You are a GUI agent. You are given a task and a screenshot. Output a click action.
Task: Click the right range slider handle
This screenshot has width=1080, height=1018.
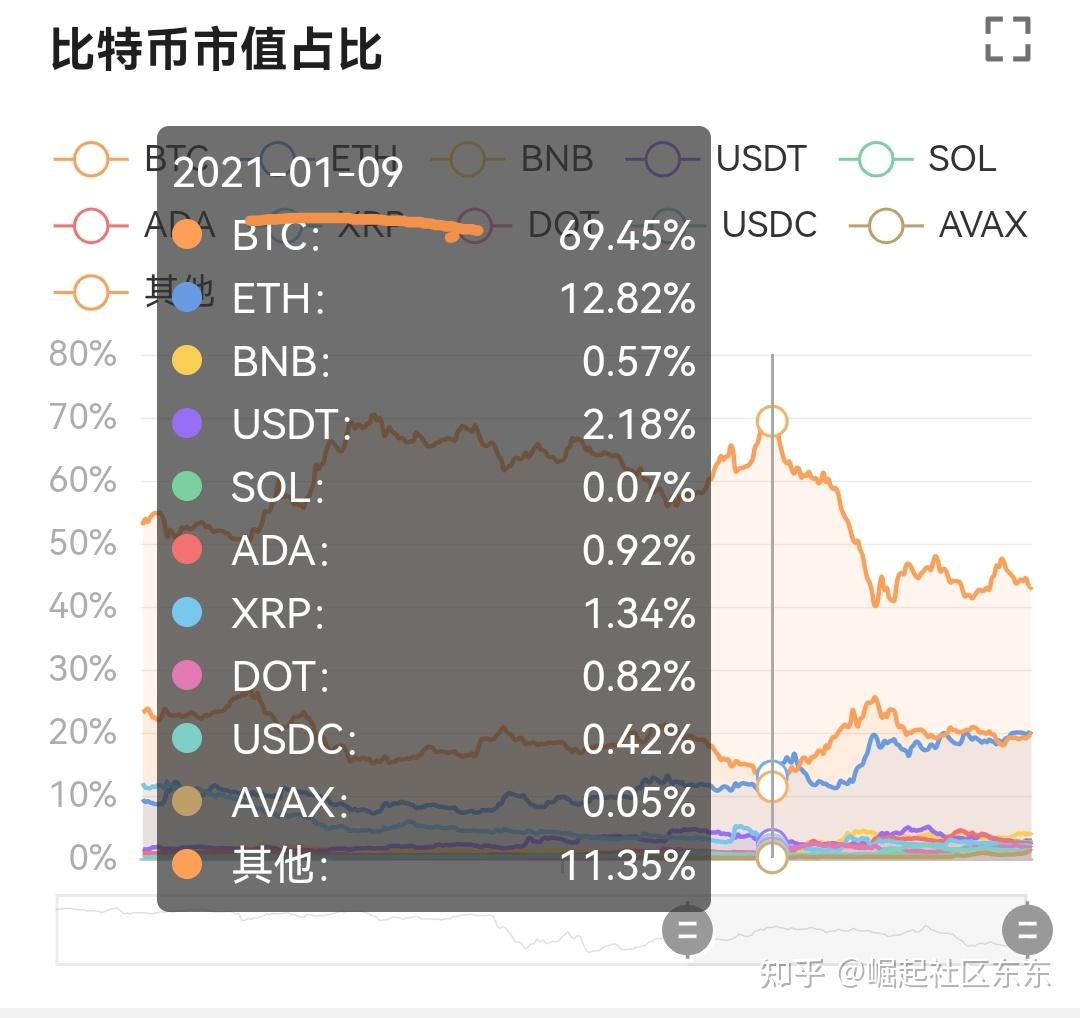(x=1027, y=931)
